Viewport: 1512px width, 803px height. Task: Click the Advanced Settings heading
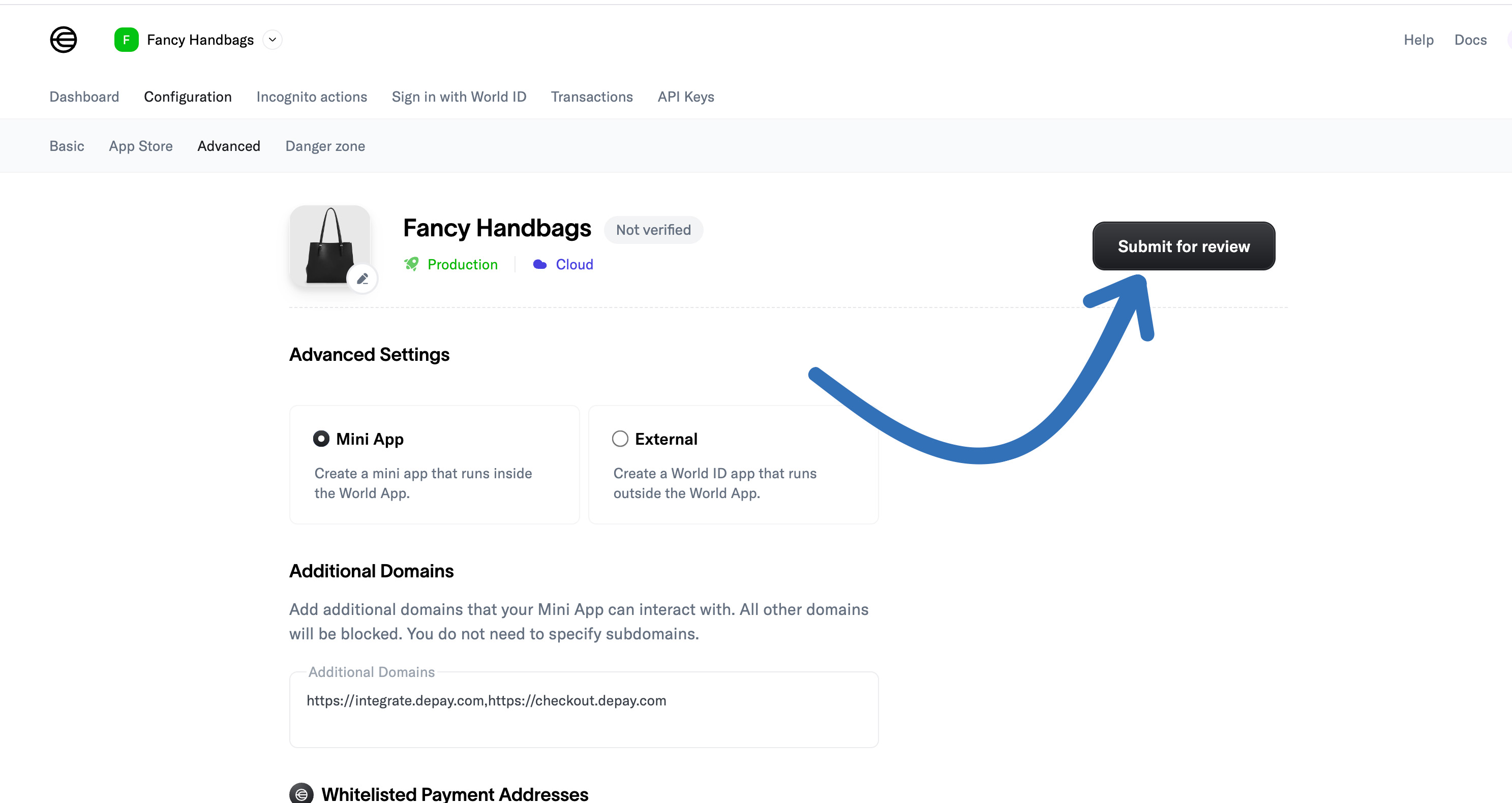point(369,354)
